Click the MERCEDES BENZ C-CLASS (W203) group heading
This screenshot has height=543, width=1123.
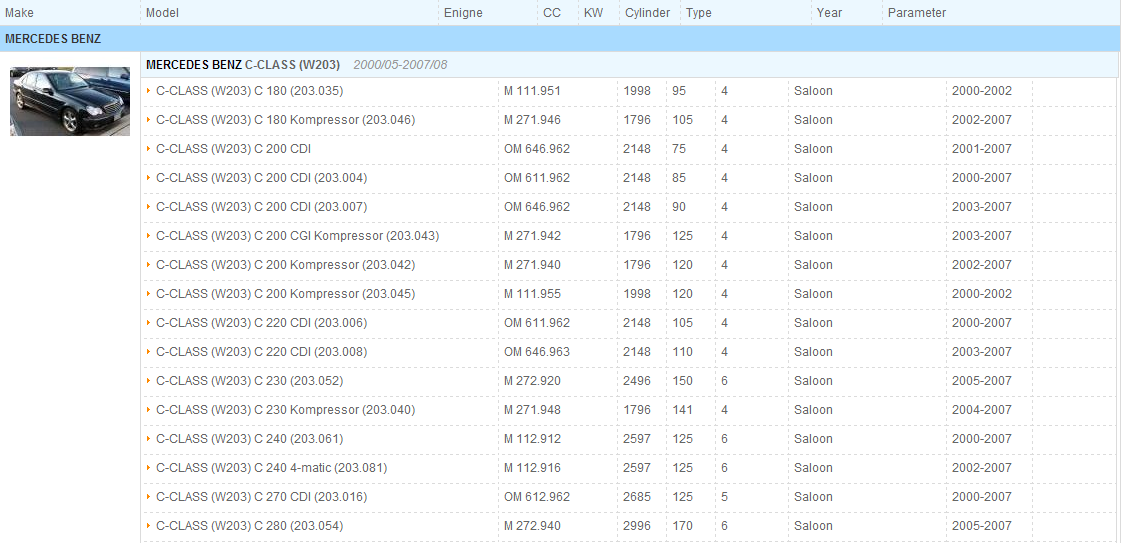pos(243,64)
